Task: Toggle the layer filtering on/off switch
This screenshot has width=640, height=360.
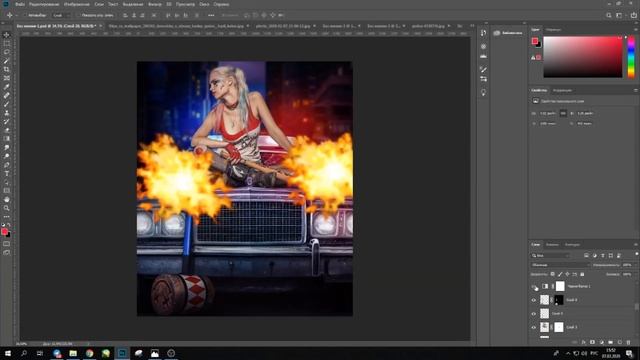Action: 636,254
